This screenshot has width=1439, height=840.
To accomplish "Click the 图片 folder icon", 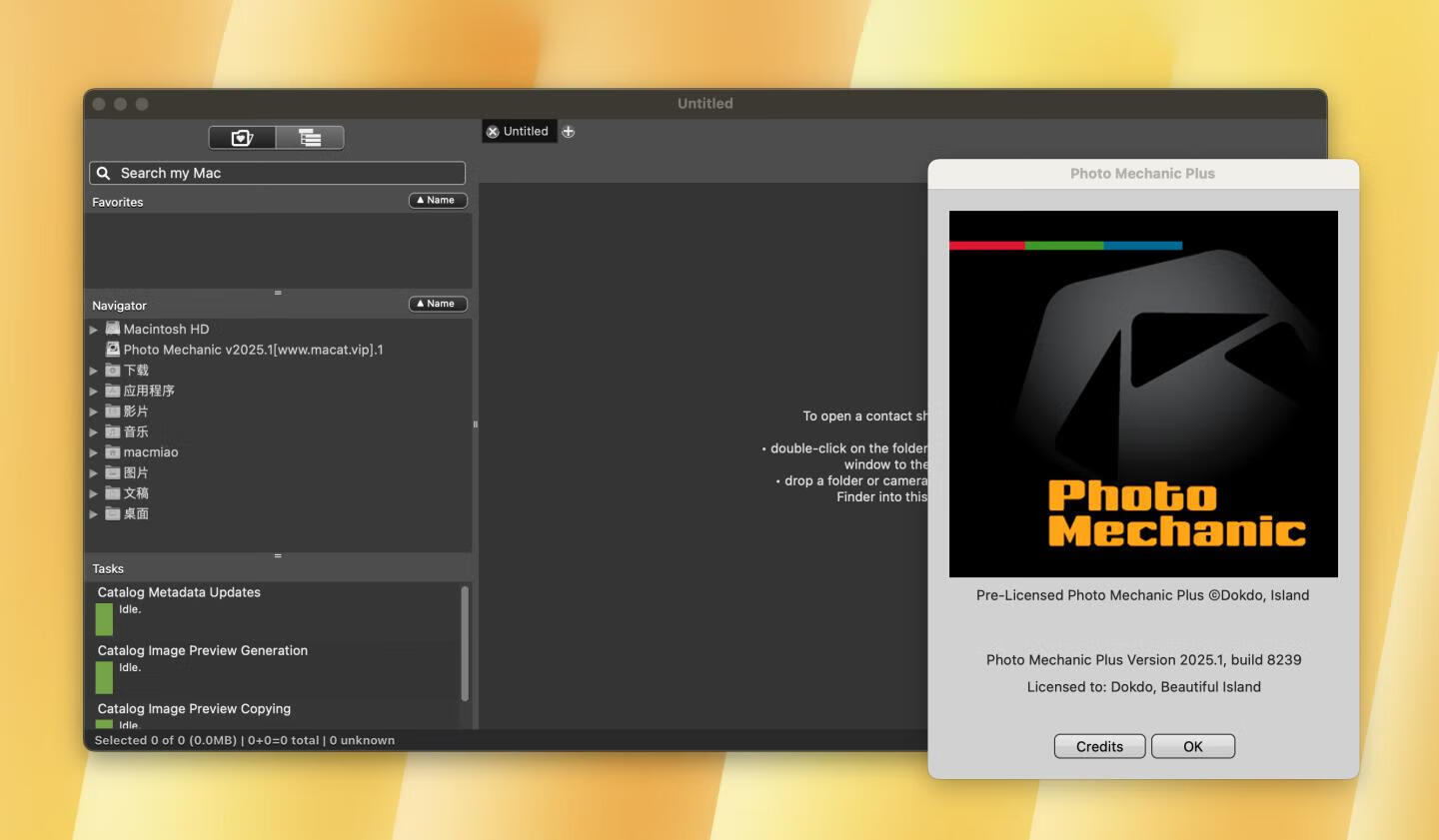I will 113,472.
